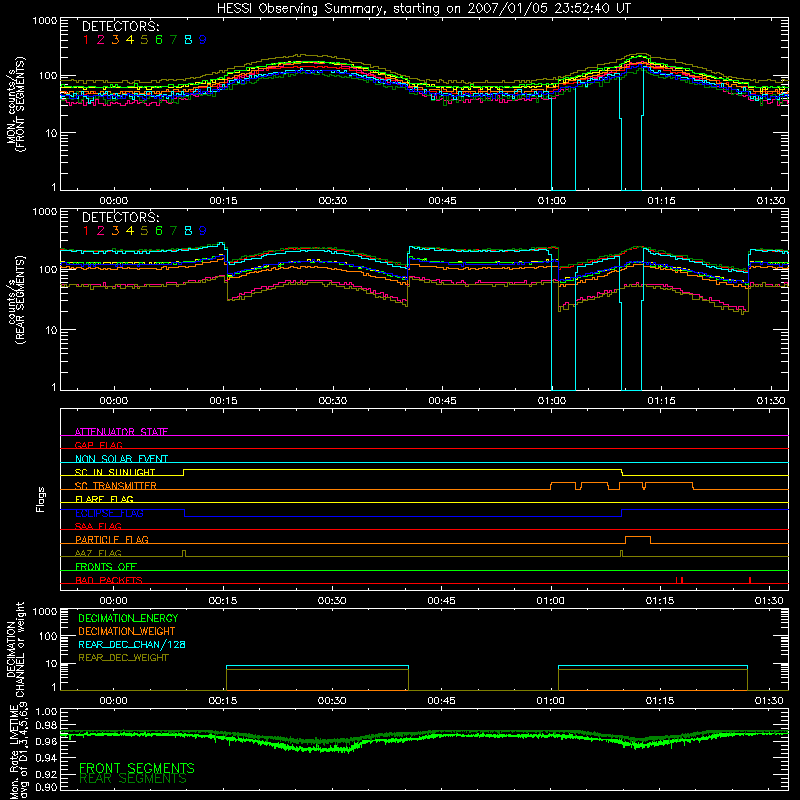Select the SC_TRANSMITTER flag label
The width and height of the screenshot is (800, 800).
[x=116, y=486]
